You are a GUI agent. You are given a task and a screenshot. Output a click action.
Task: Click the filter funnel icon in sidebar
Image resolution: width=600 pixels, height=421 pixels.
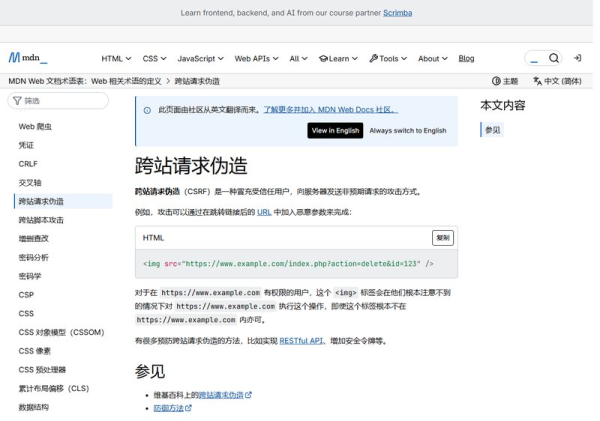coord(17,101)
